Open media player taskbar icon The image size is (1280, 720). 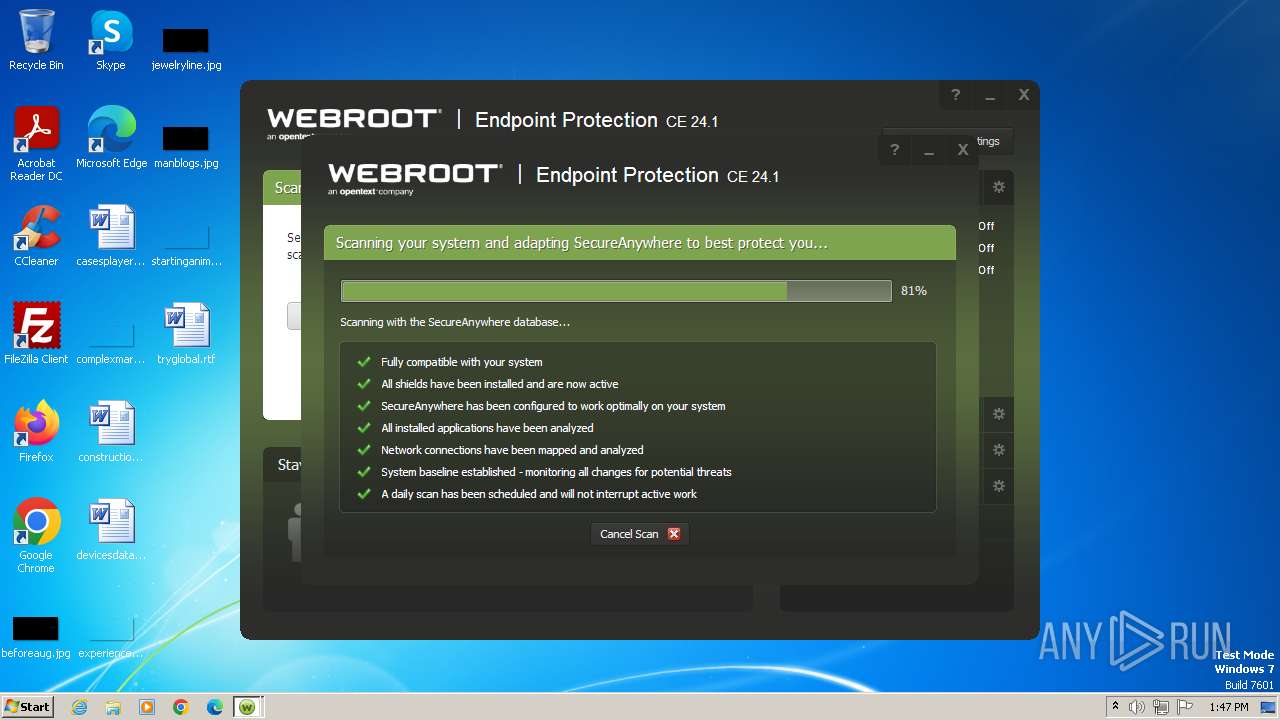click(147, 707)
